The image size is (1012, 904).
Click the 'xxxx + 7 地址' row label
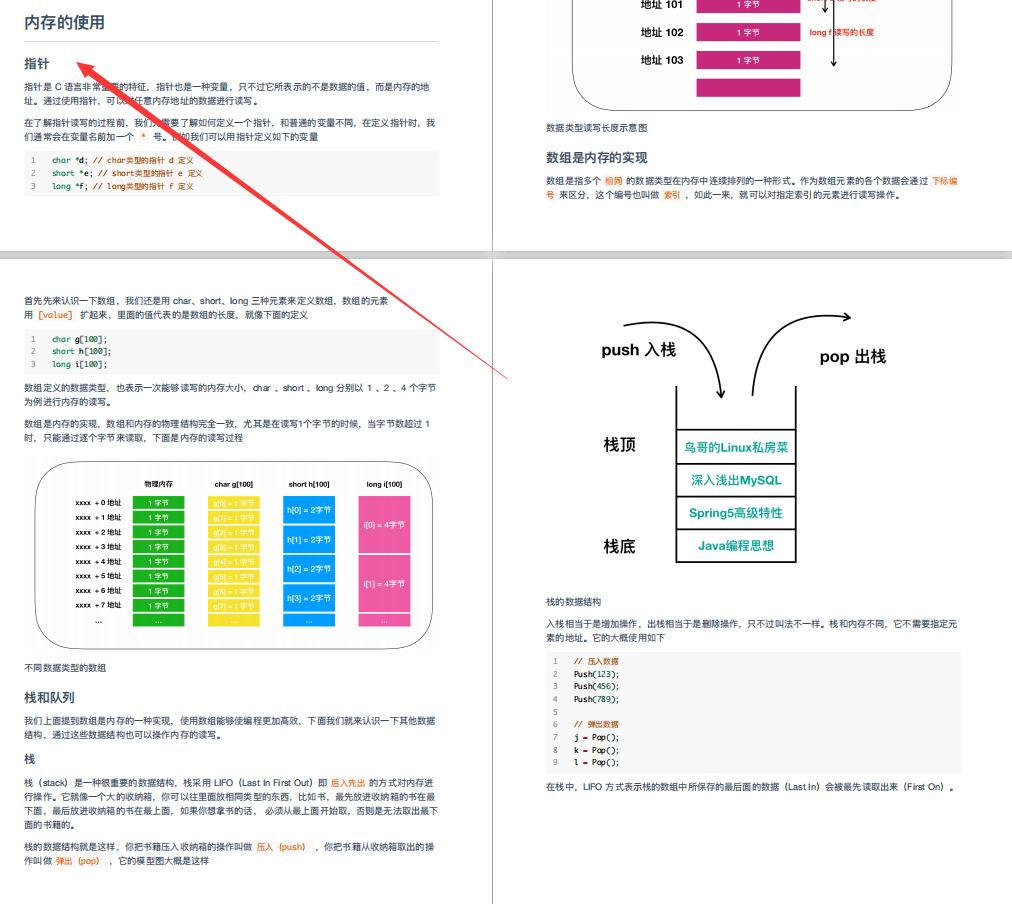[98, 605]
